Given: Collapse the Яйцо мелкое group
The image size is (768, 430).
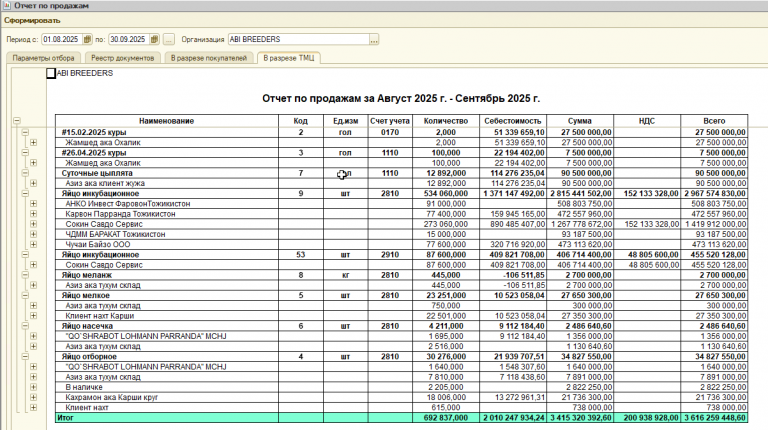Looking at the screenshot, I should (x=25, y=295).
